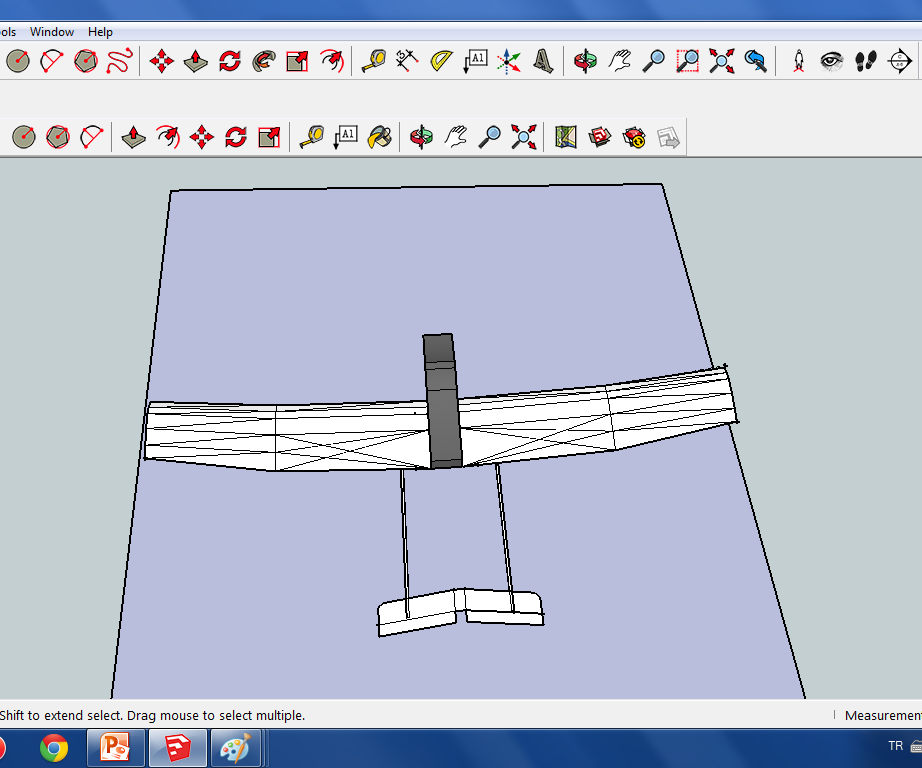
Task: Click the Add Location map icon
Action: (x=566, y=137)
